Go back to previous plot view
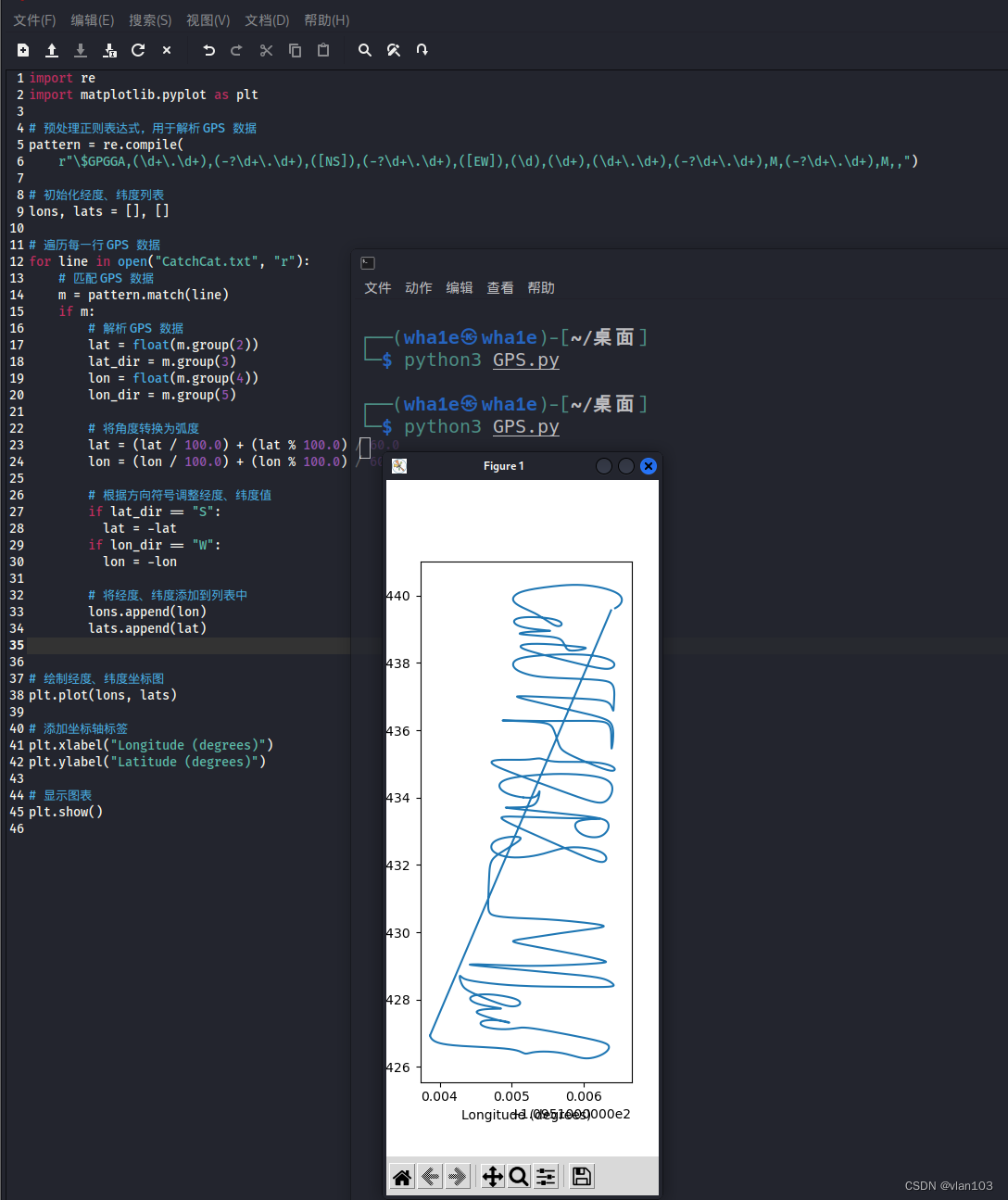This screenshot has height=1200, width=1008. coord(430,1177)
